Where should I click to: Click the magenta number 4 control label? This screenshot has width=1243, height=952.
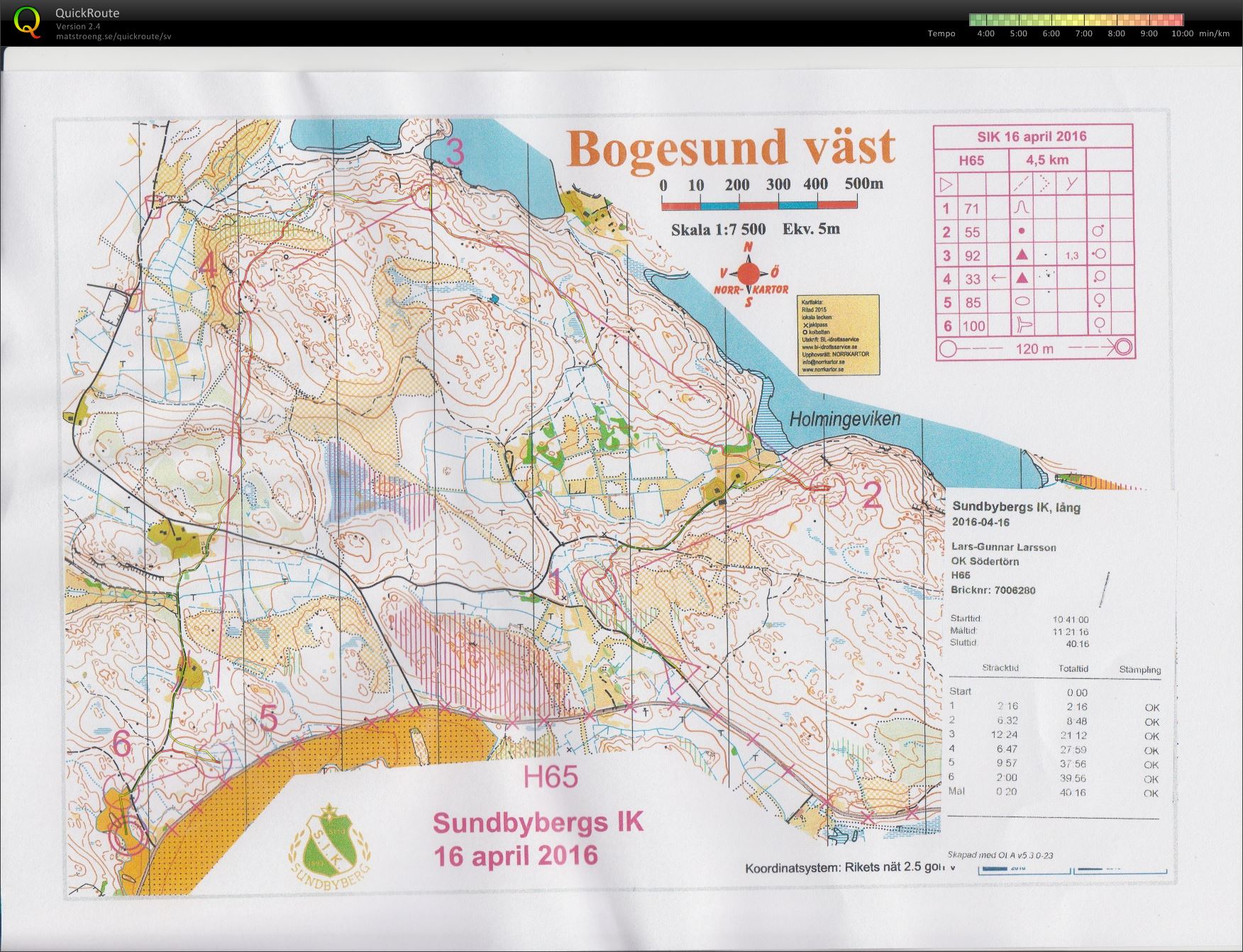pyautogui.click(x=208, y=267)
